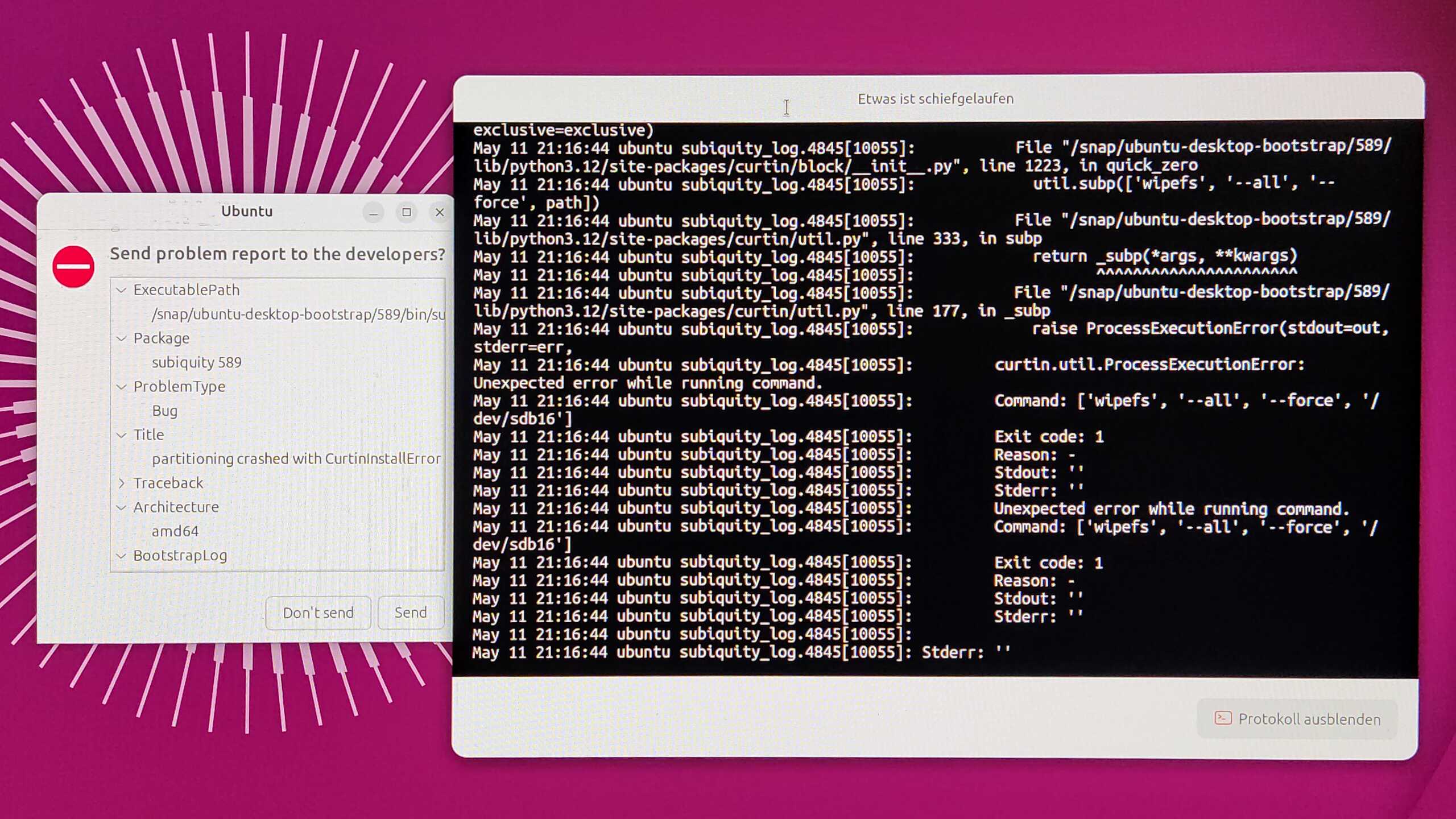Collapse the Architecture section
The width and height of the screenshot is (1456, 819).
point(121,507)
